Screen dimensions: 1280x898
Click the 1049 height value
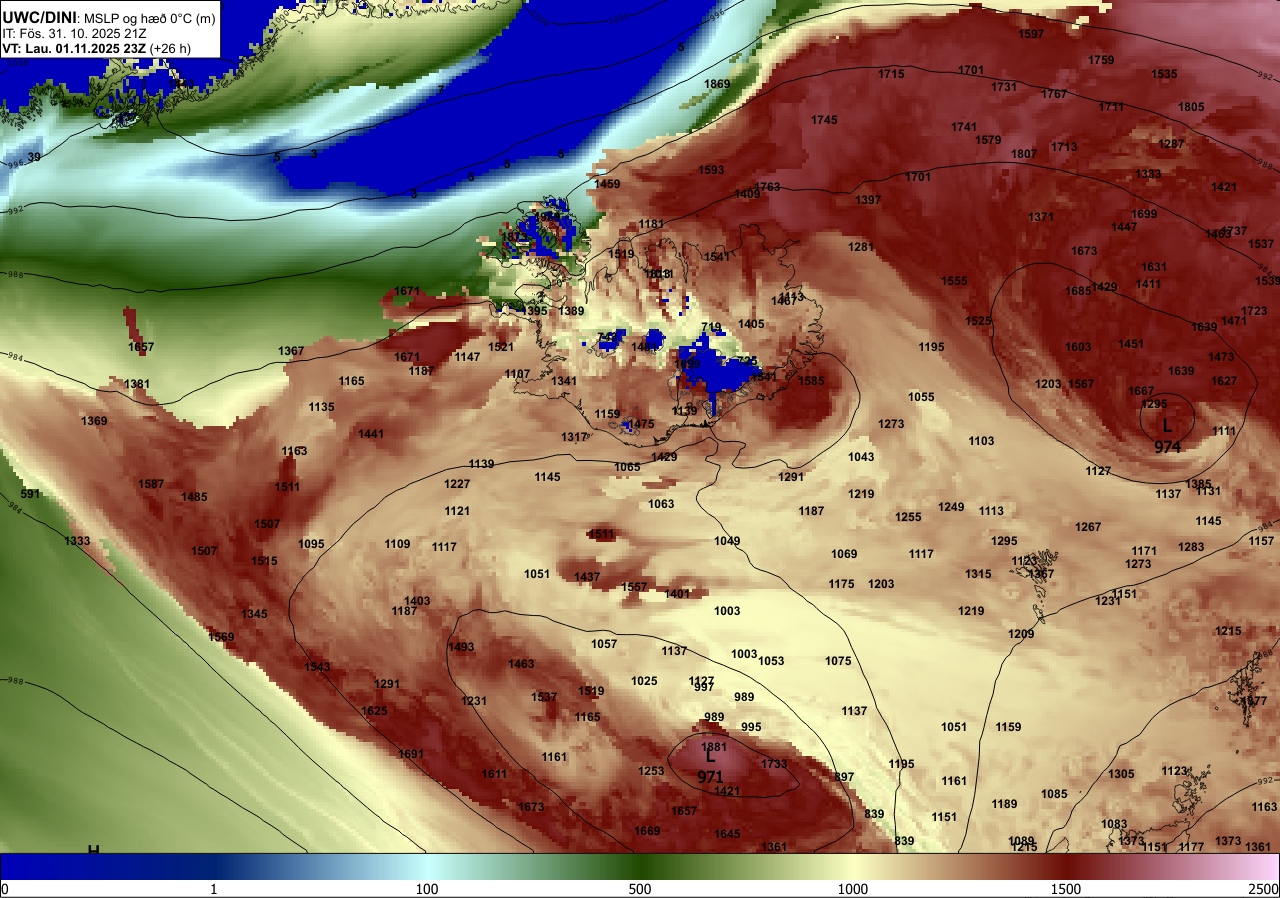(x=727, y=541)
